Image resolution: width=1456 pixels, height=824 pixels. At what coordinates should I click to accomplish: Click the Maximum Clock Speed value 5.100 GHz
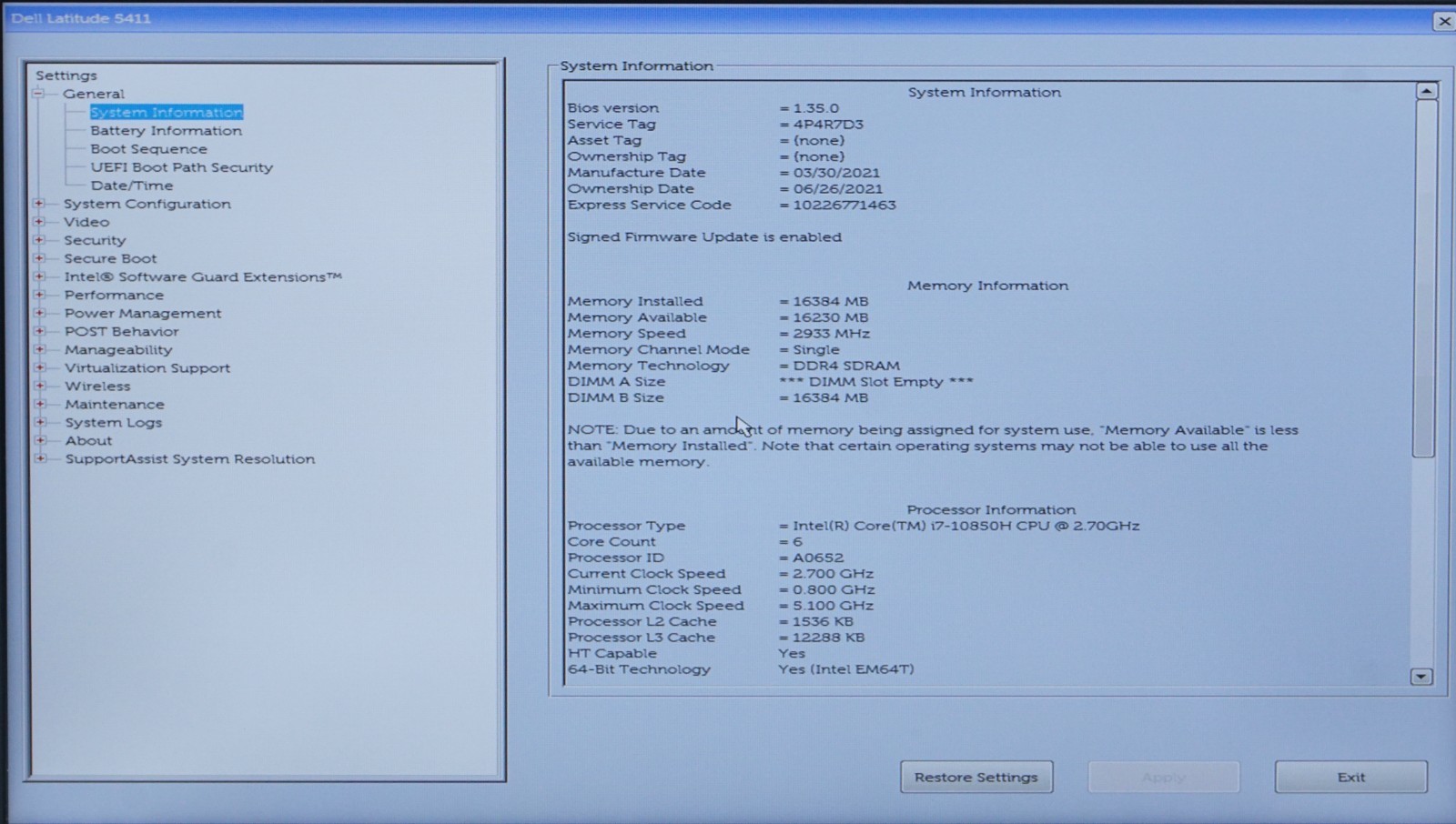click(834, 606)
